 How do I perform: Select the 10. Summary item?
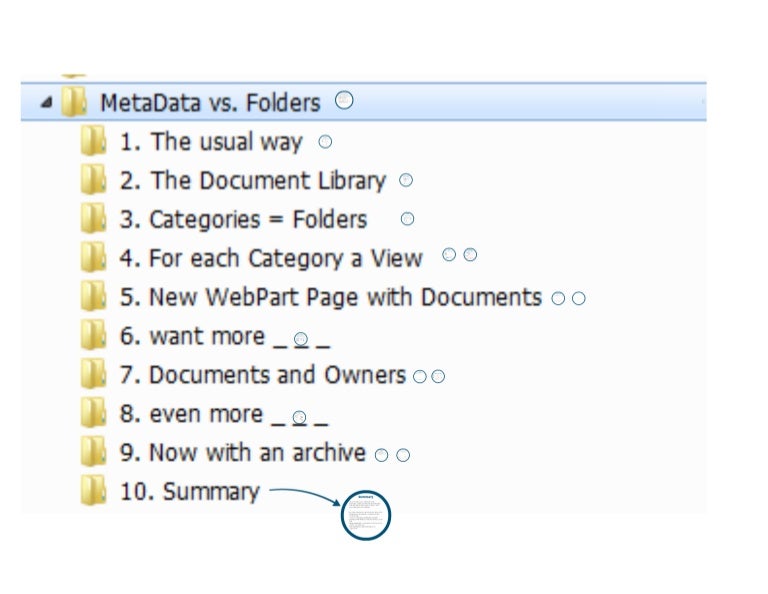click(189, 491)
